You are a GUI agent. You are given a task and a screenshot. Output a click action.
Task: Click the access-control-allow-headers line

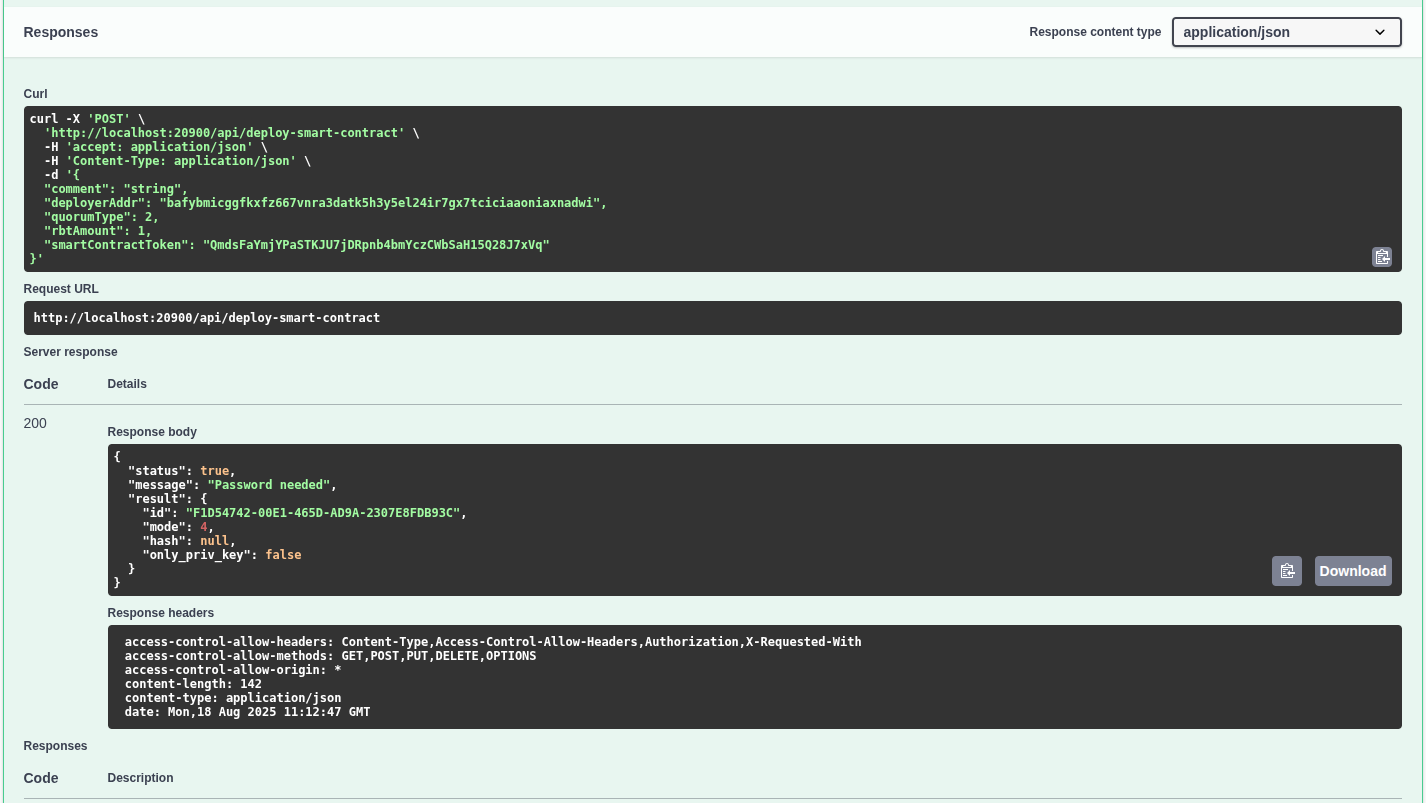493,642
